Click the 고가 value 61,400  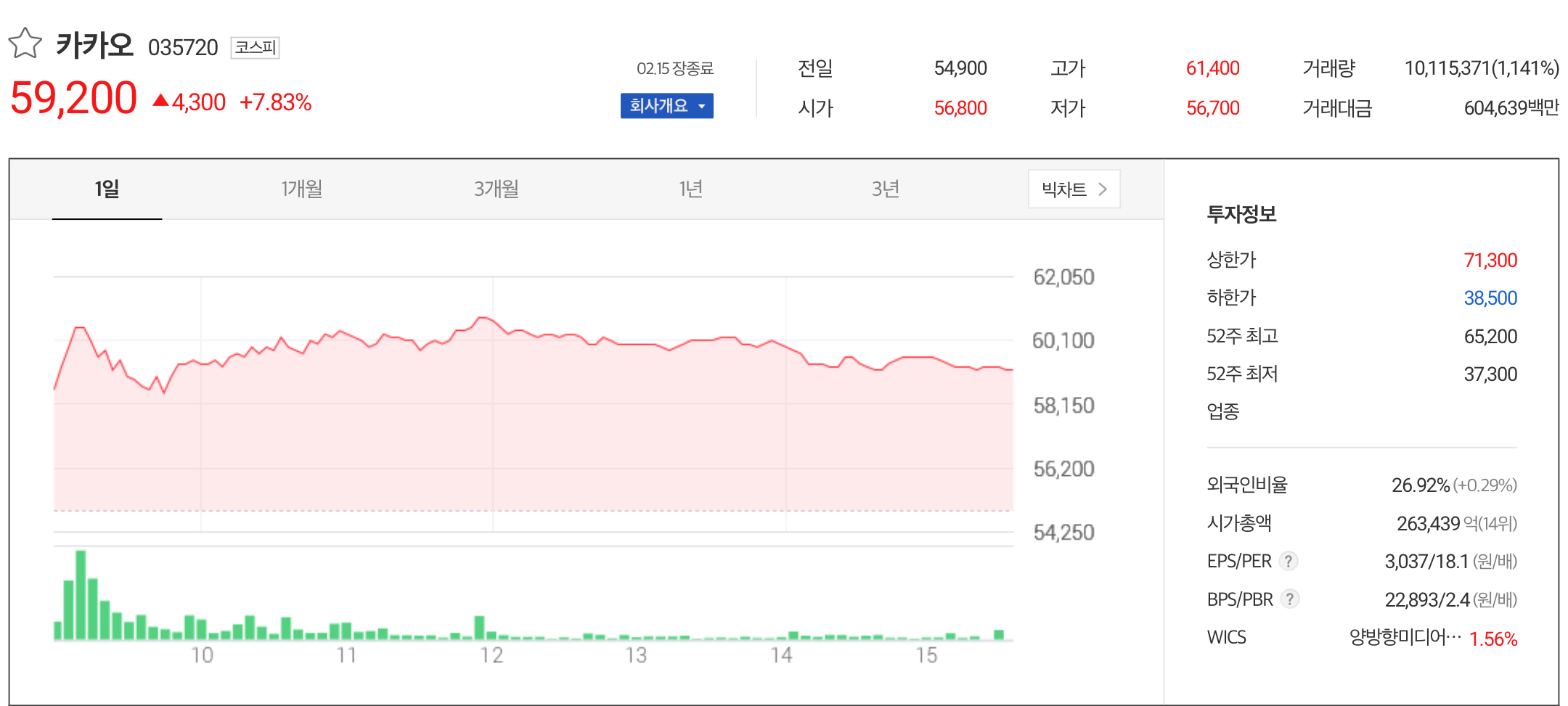click(x=1212, y=68)
